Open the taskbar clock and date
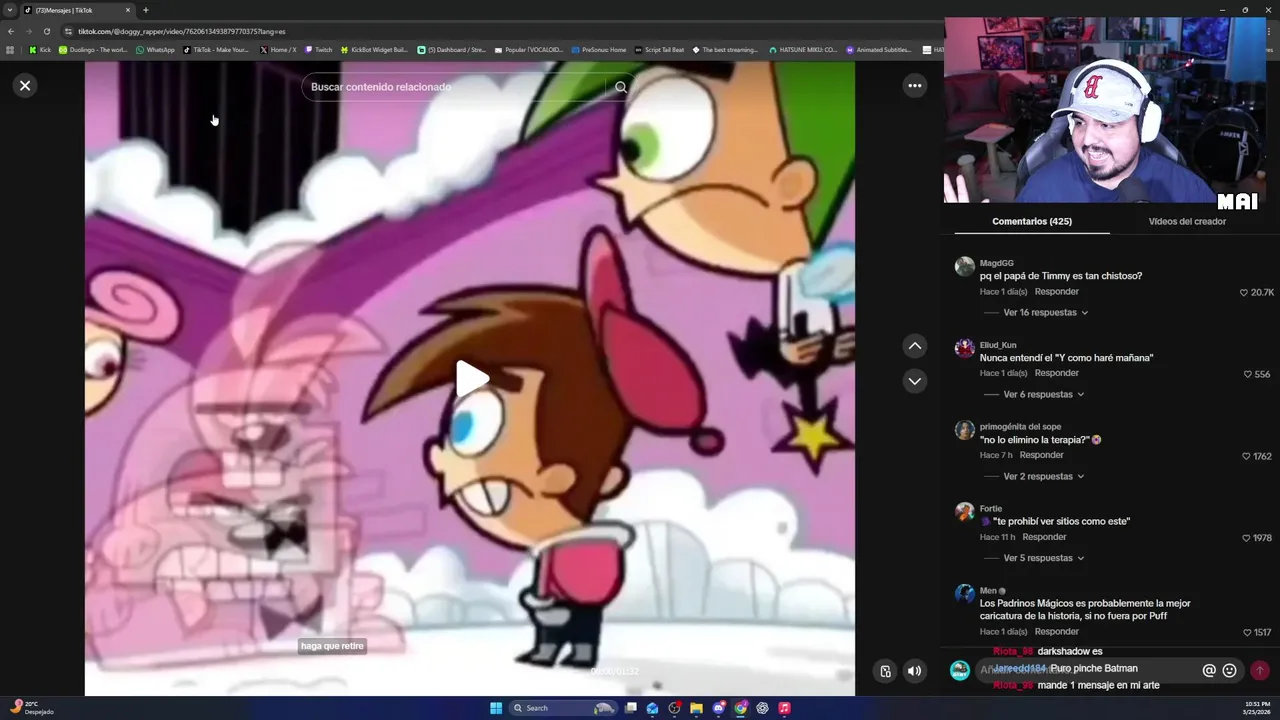This screenshot has width=1280, height=720. point(1258,708)
